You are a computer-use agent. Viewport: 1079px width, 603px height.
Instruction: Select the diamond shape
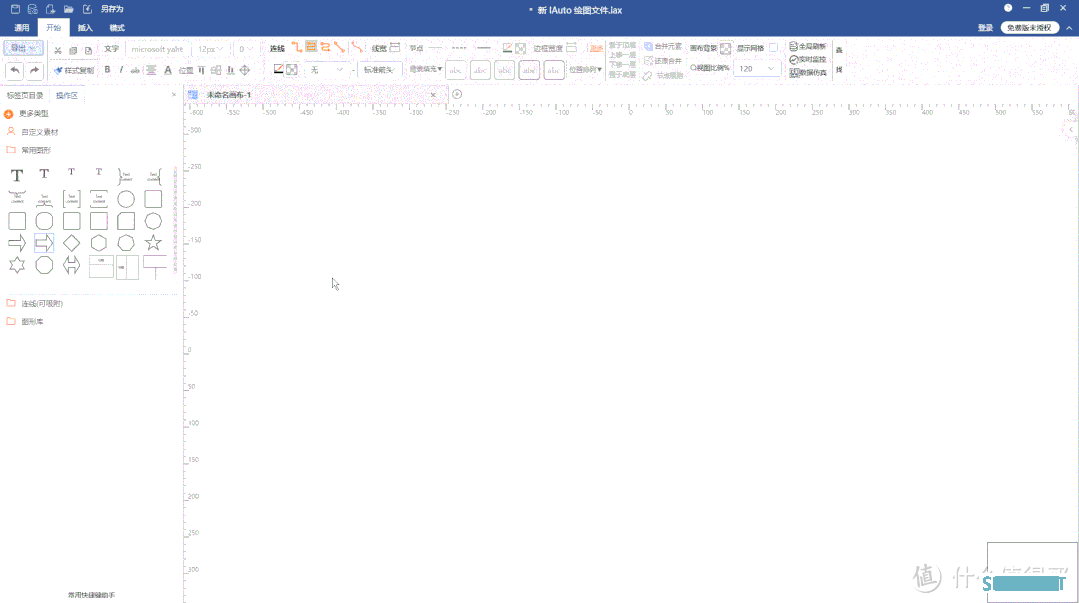[x=72, y=243]
